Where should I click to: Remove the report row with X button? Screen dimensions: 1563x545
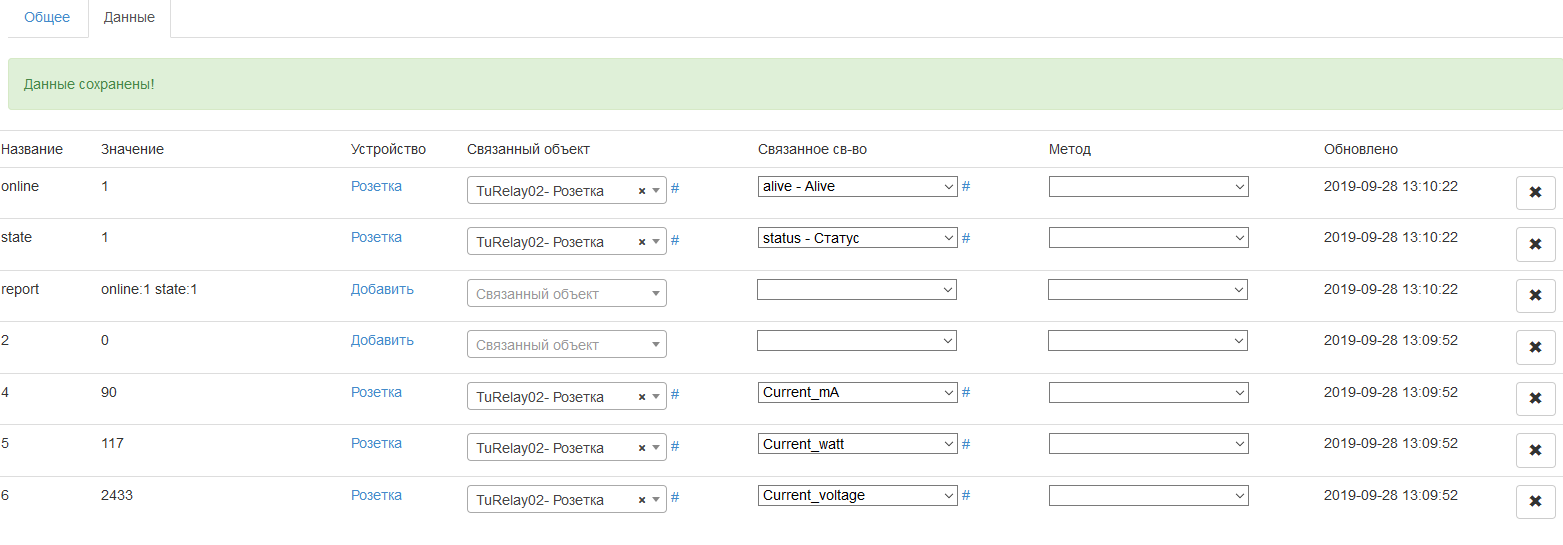[x=1535, y=296]
